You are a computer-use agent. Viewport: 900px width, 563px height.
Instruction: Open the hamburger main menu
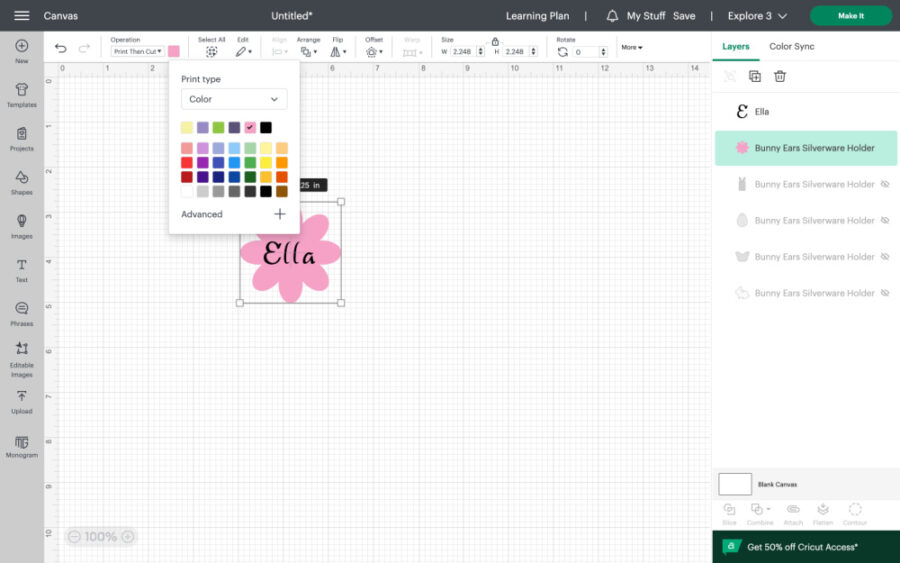click(21, 16)
